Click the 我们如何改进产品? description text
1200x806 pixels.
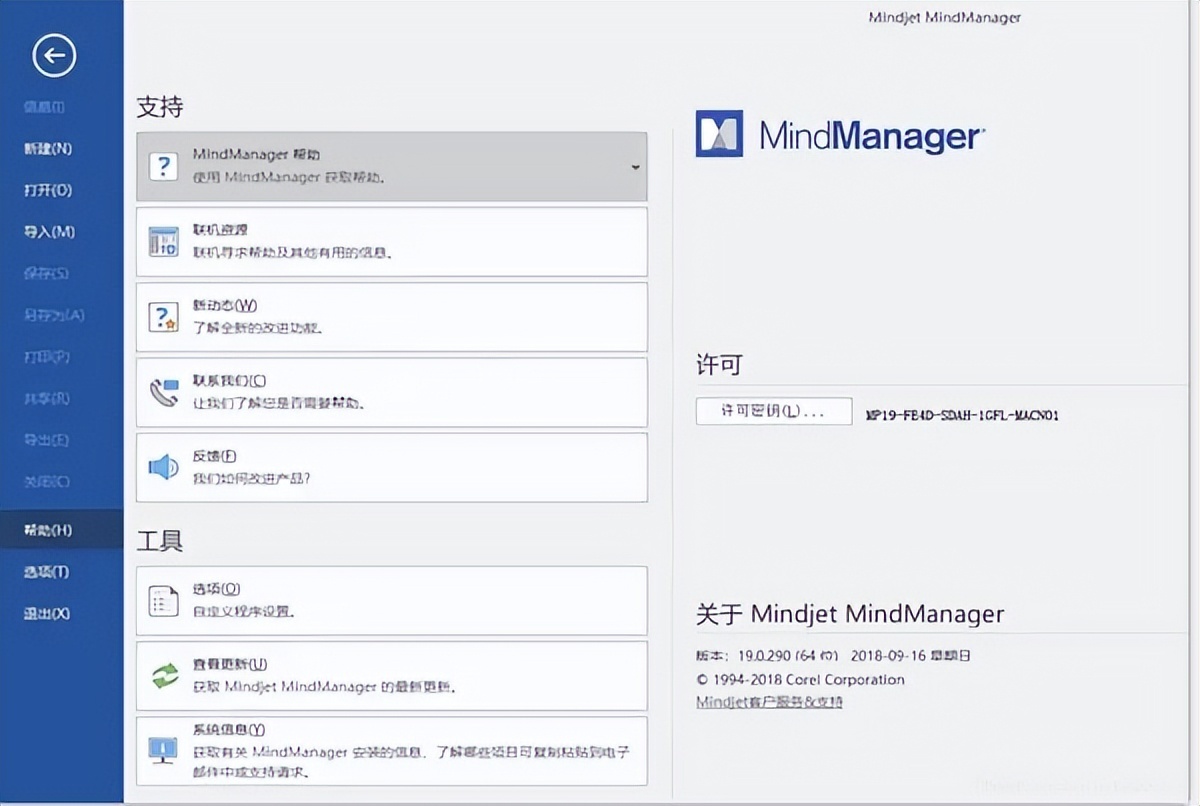[x=251, y=478]
